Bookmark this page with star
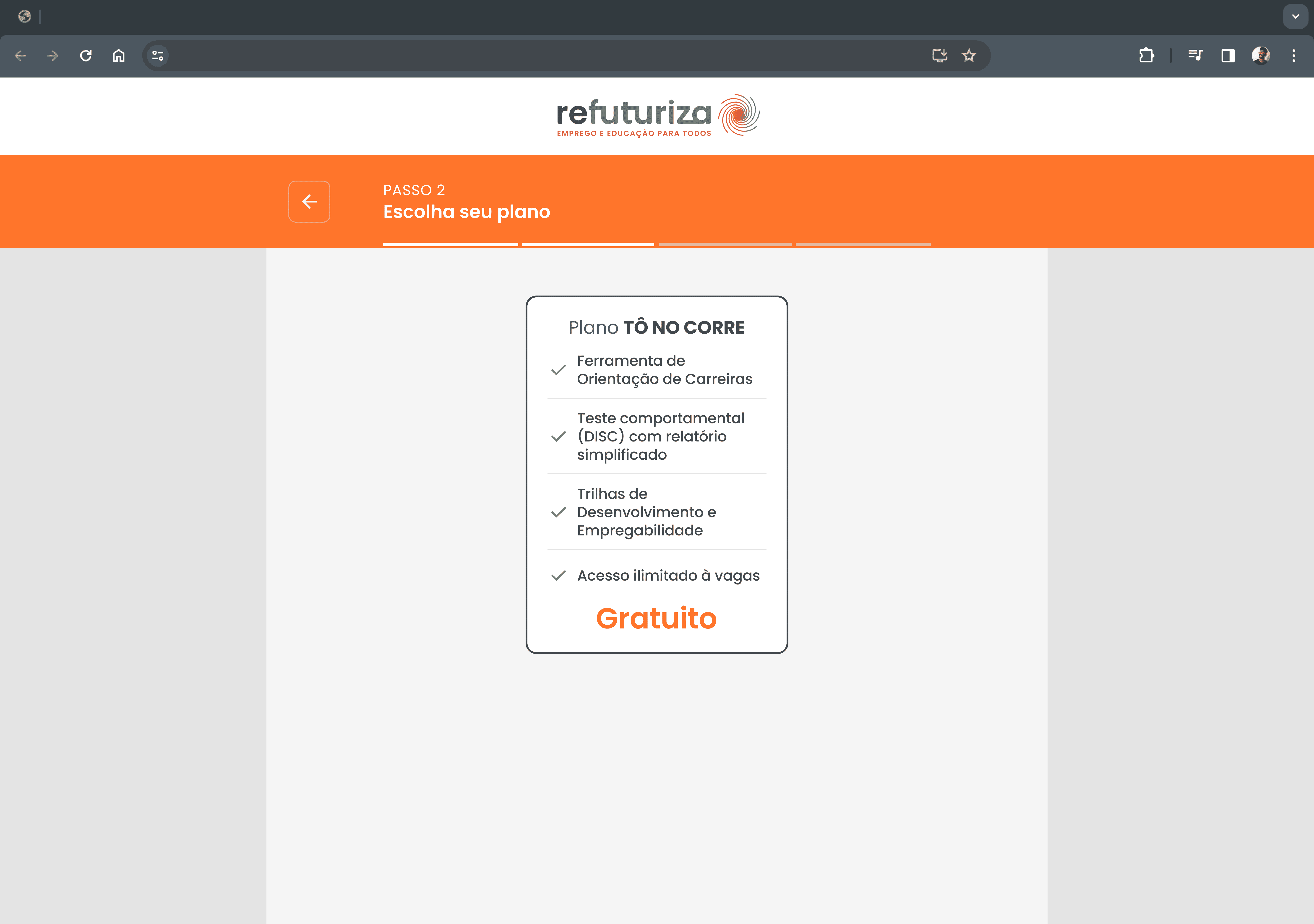The height and width of the screenshot is (924, 1314). click(x=969, y=55)
